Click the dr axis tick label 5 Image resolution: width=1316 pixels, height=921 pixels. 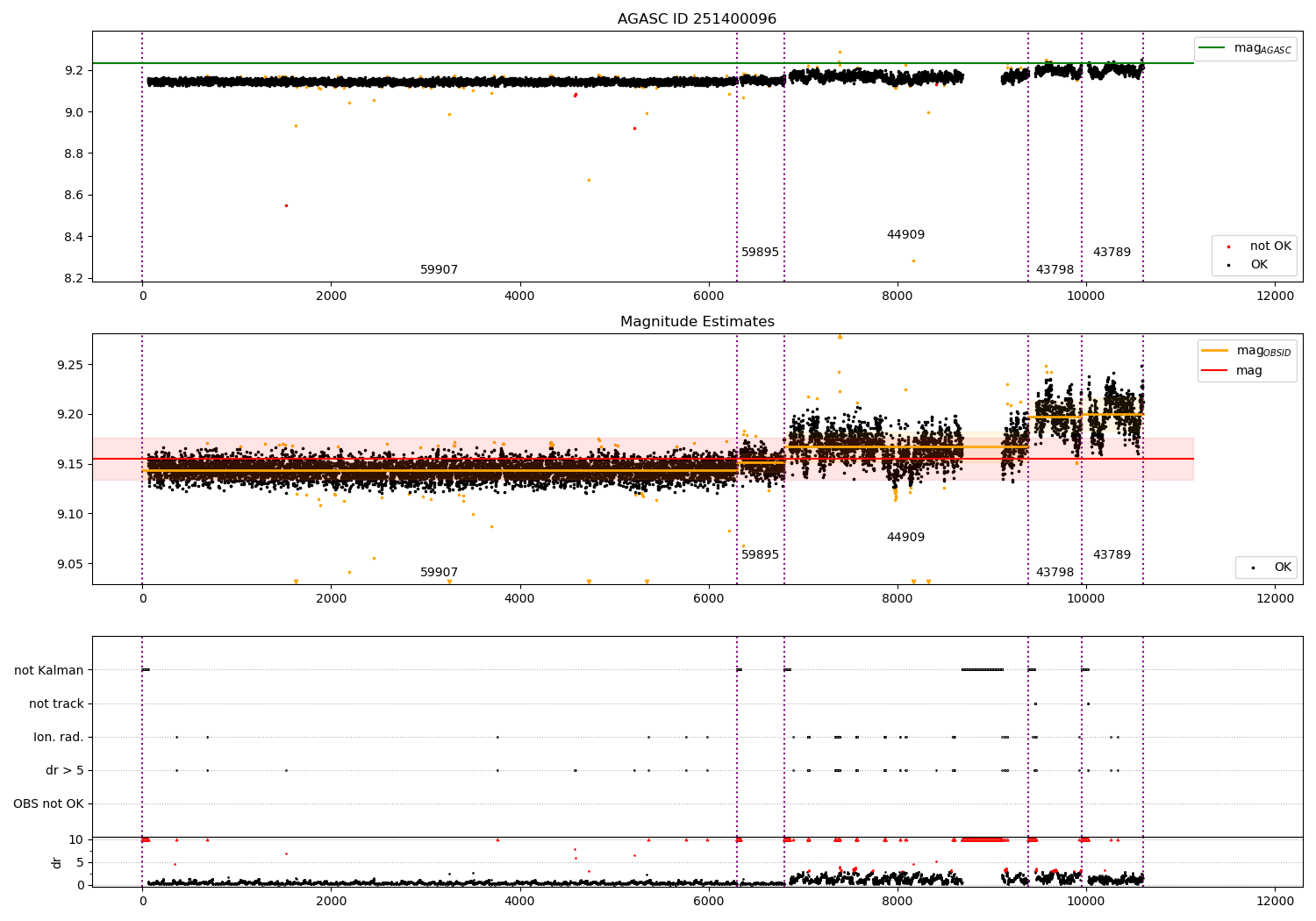[80, 863]
